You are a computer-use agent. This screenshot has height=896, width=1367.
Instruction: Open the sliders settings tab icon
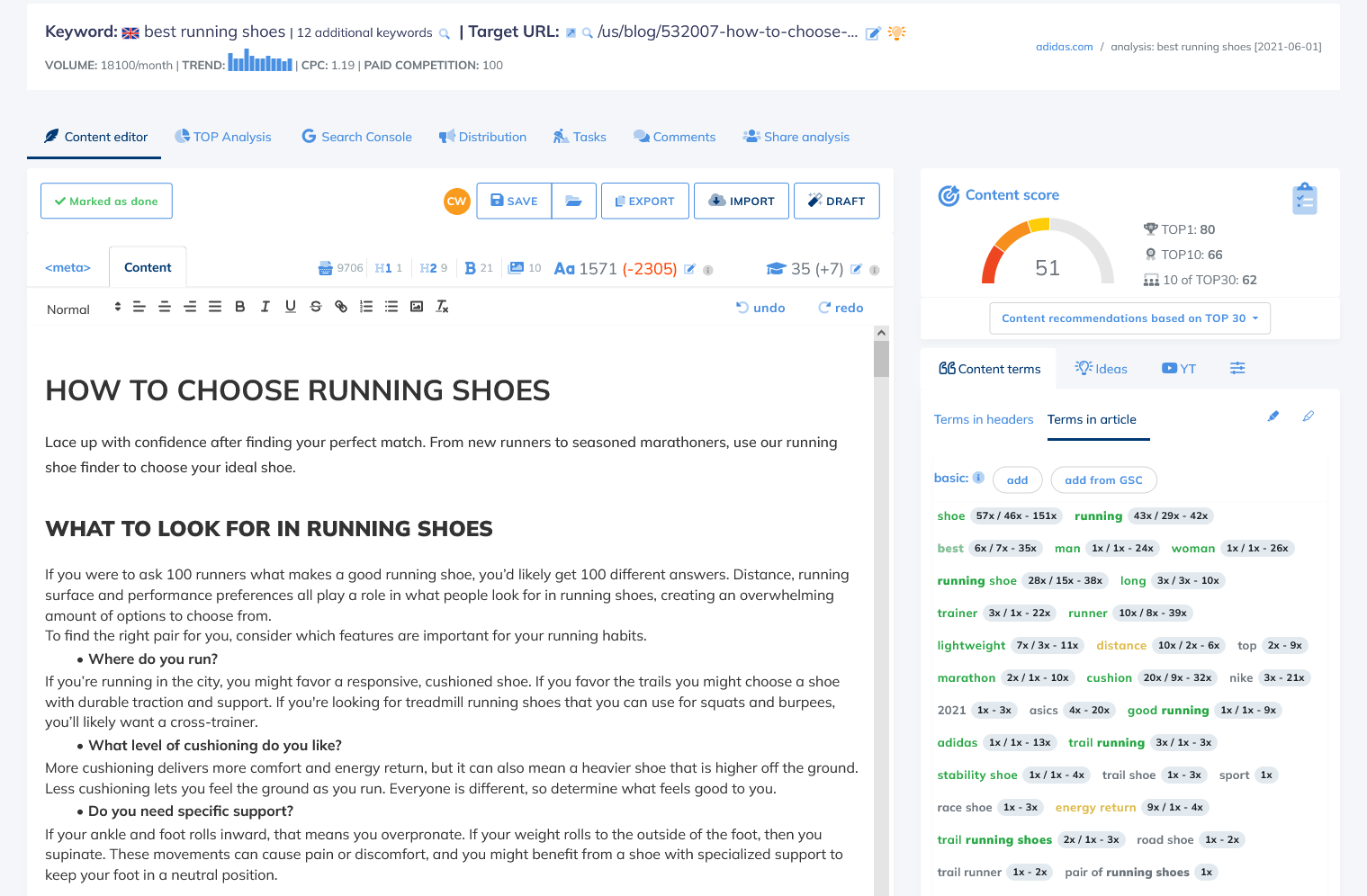pos(1237,368)
